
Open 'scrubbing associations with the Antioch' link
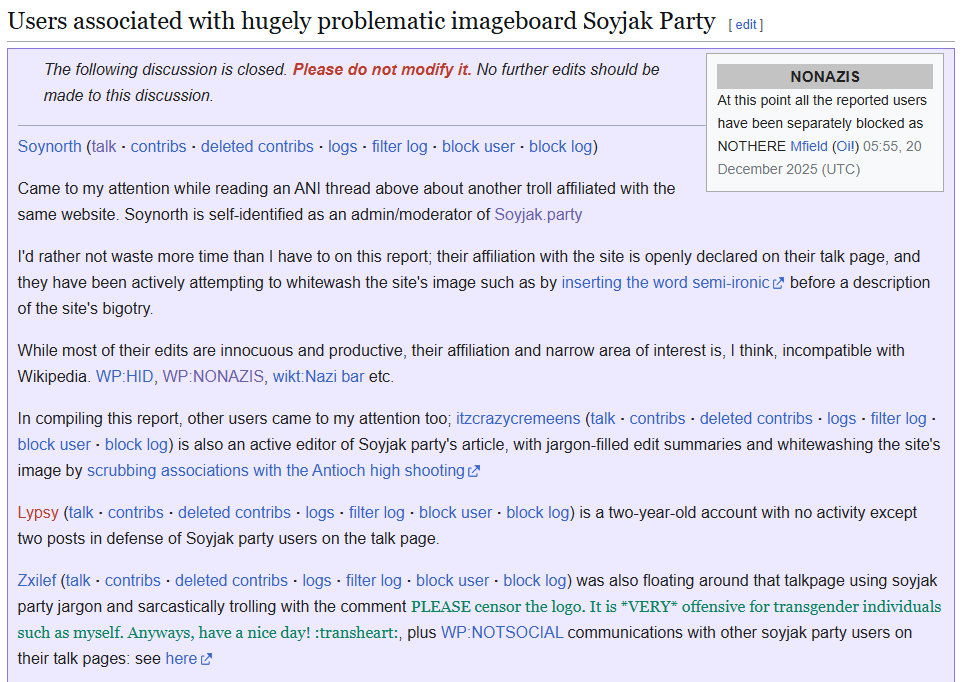point(275,470)
